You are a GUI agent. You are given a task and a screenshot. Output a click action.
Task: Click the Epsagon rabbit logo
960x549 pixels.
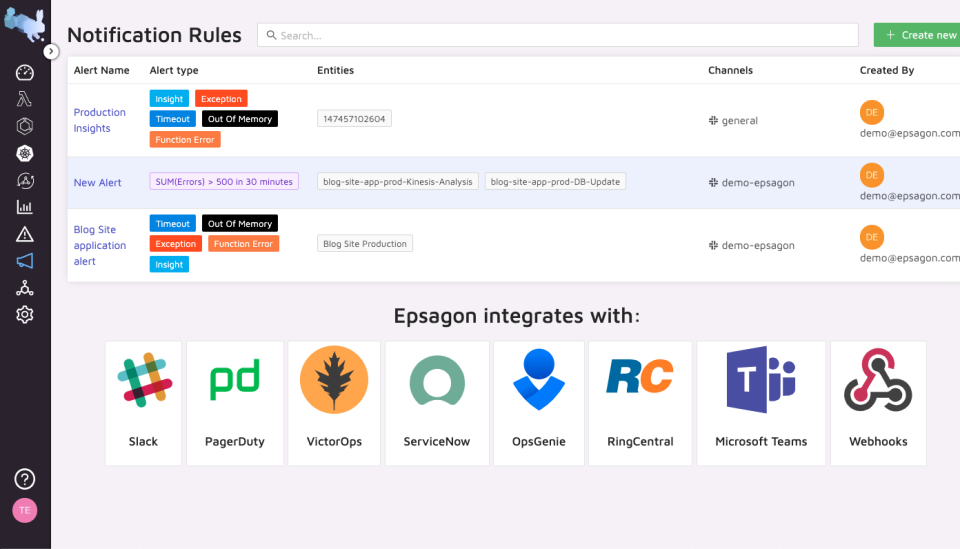(x=24, y=21)
